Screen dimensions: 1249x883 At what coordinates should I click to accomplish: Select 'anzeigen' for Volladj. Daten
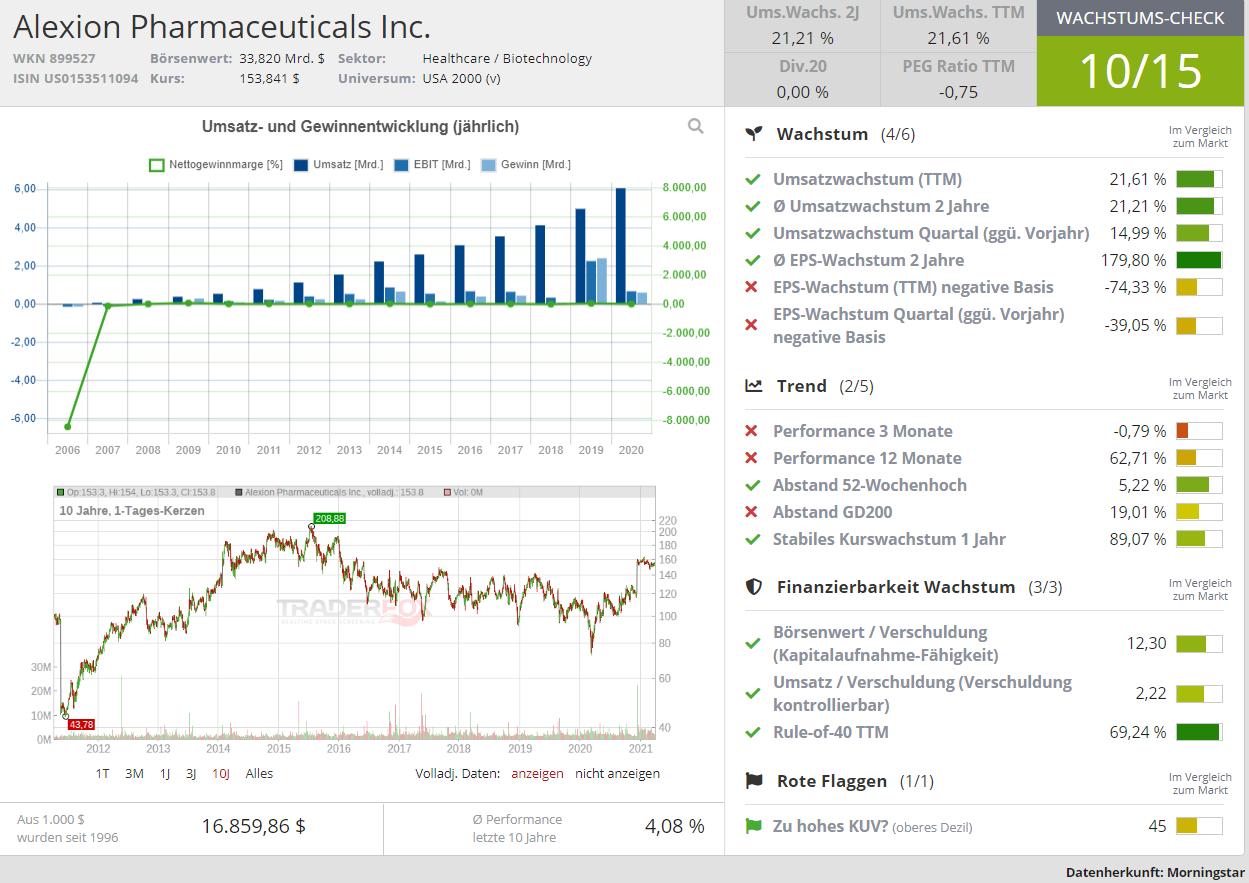pyautogui.click(x=537, y=773)
